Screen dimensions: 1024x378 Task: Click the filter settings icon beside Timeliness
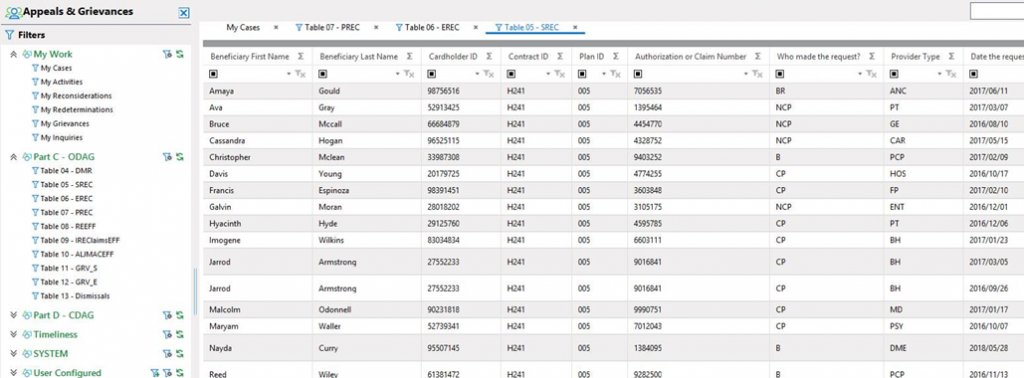167,334
